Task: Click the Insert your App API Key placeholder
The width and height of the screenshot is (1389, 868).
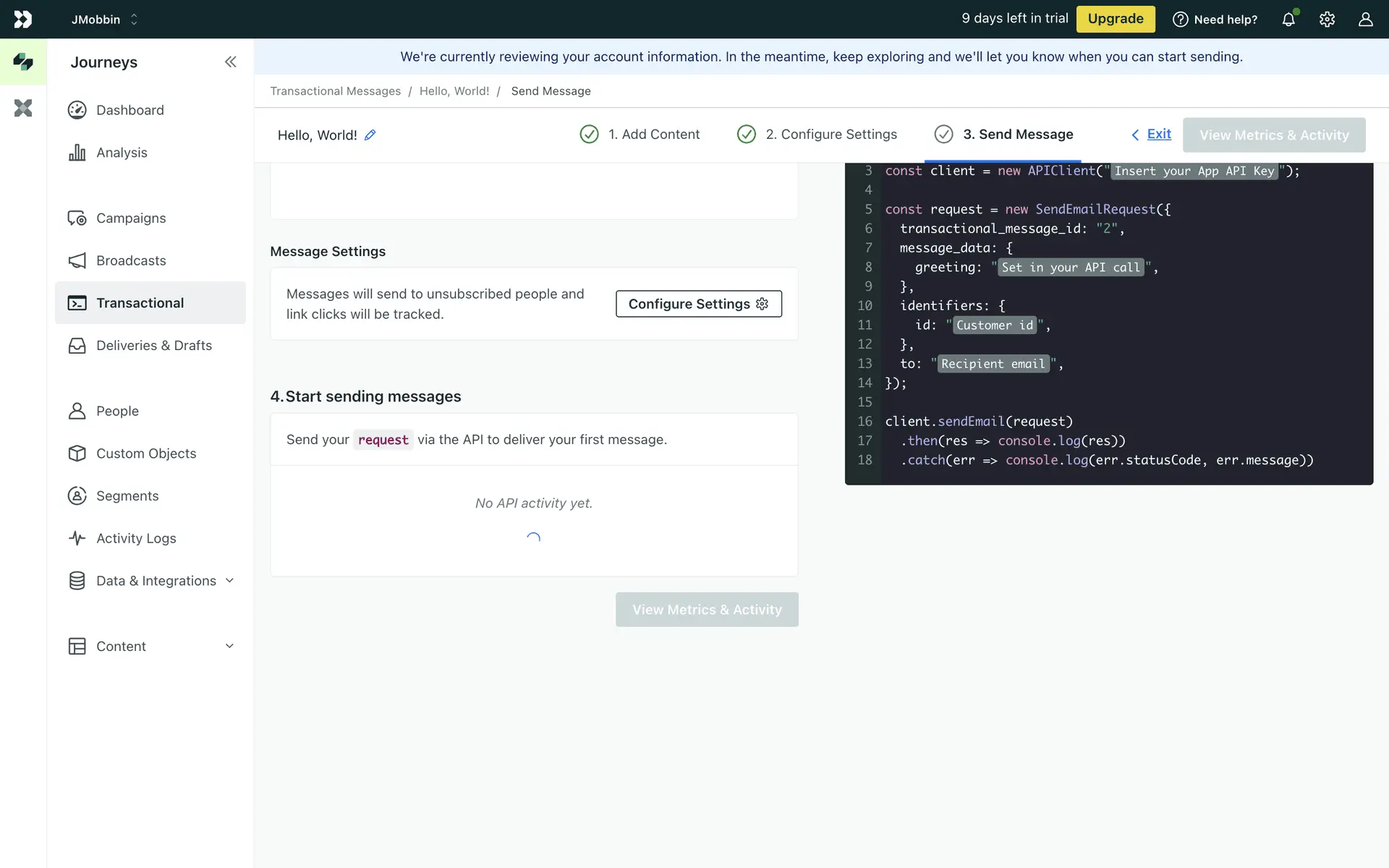Action: coord(1194,171)
